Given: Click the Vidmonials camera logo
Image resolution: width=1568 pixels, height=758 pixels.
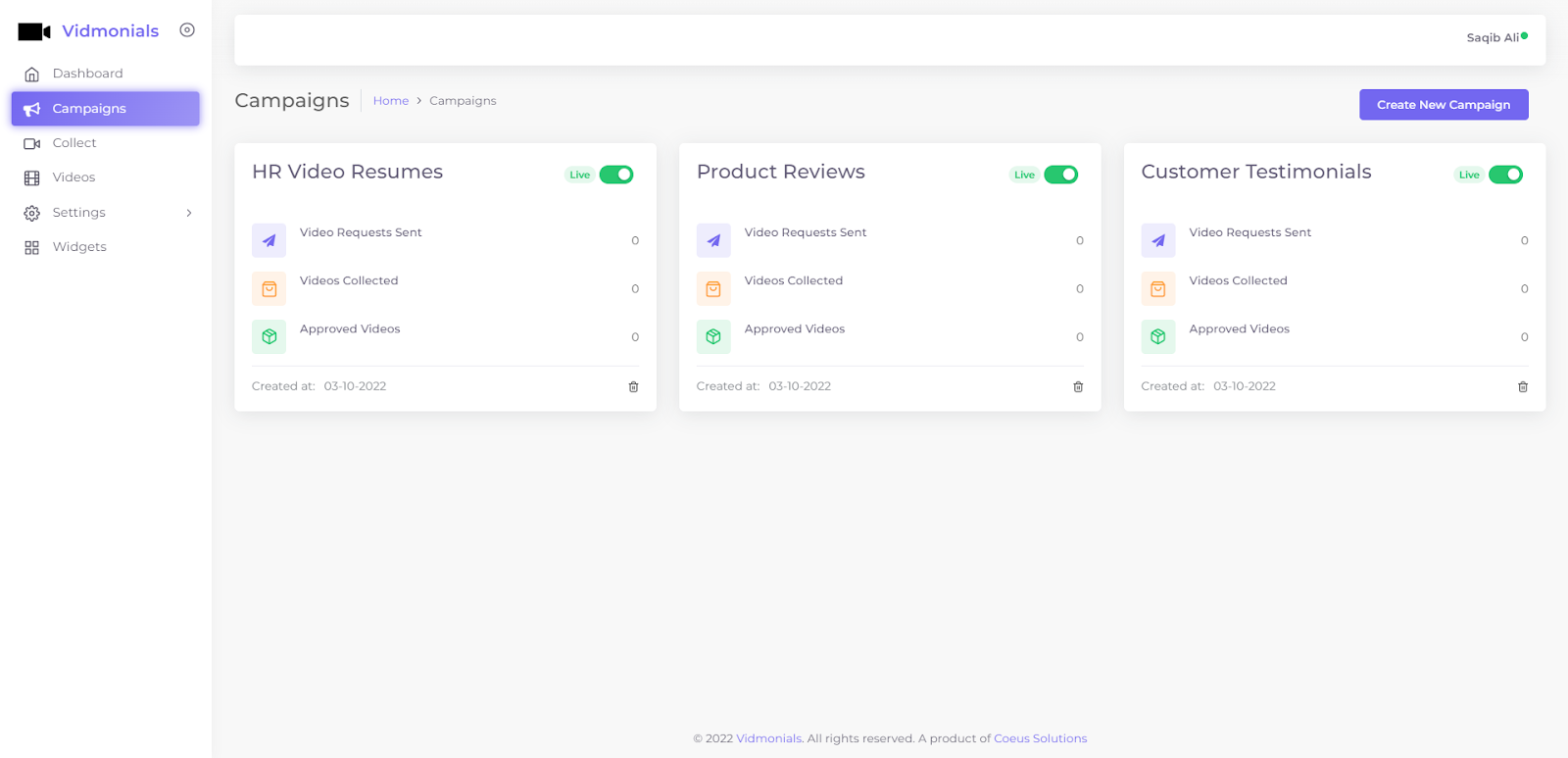Looking at the screenshot, I should [34, 31].
